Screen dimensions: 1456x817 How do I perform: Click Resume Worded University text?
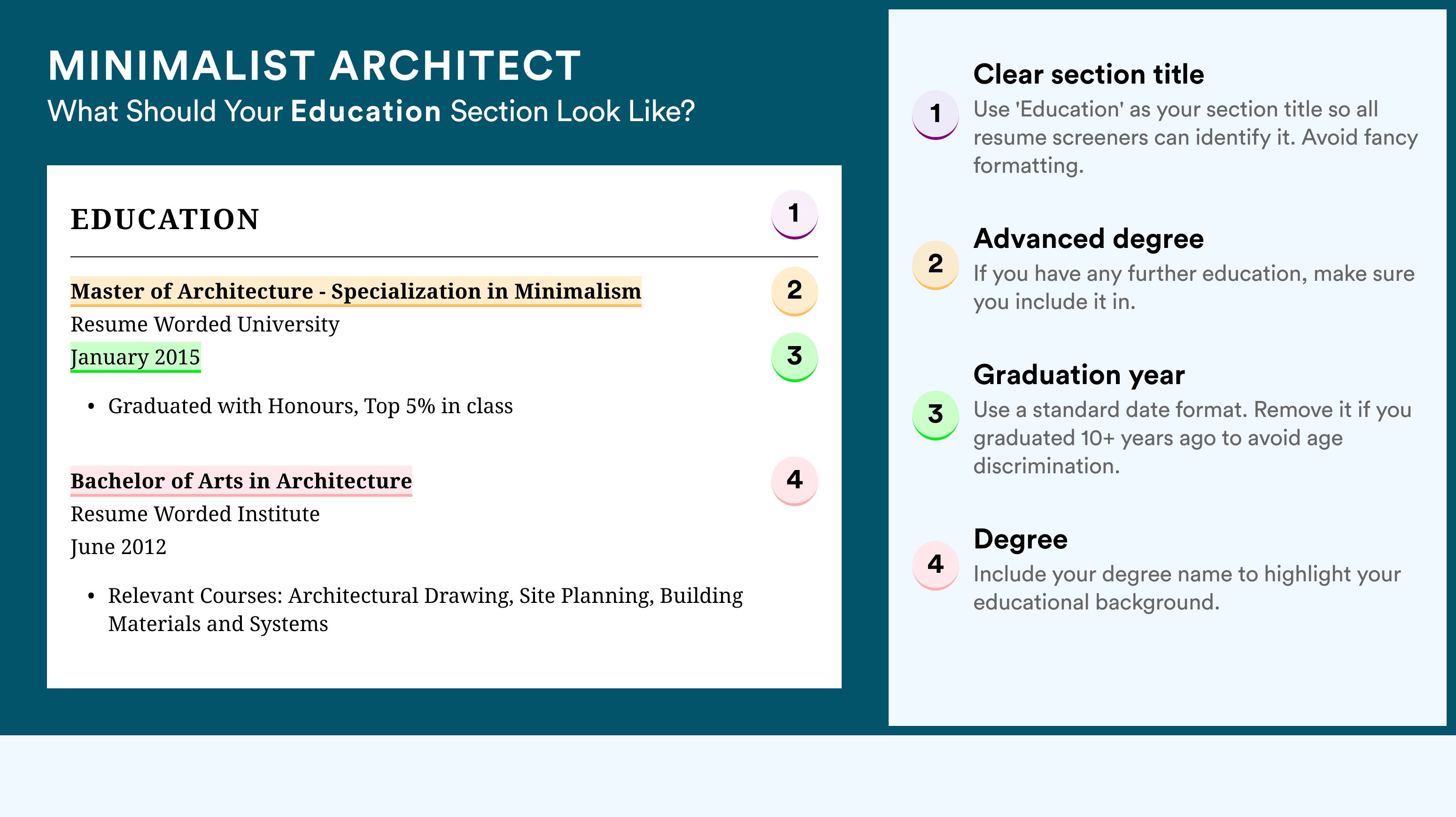[x=205, y=324]
